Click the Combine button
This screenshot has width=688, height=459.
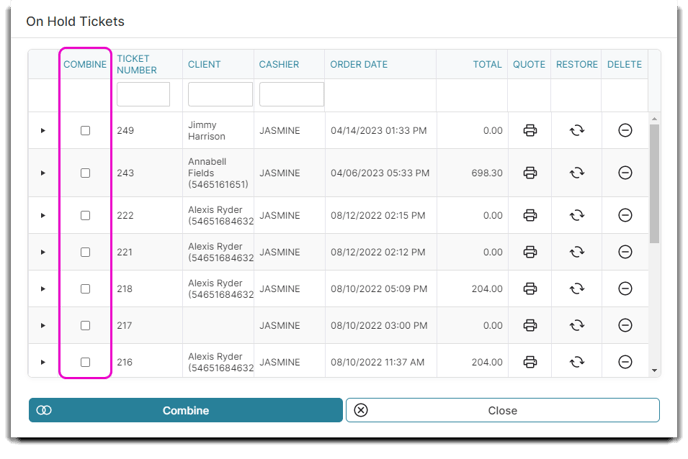[186, 410]
